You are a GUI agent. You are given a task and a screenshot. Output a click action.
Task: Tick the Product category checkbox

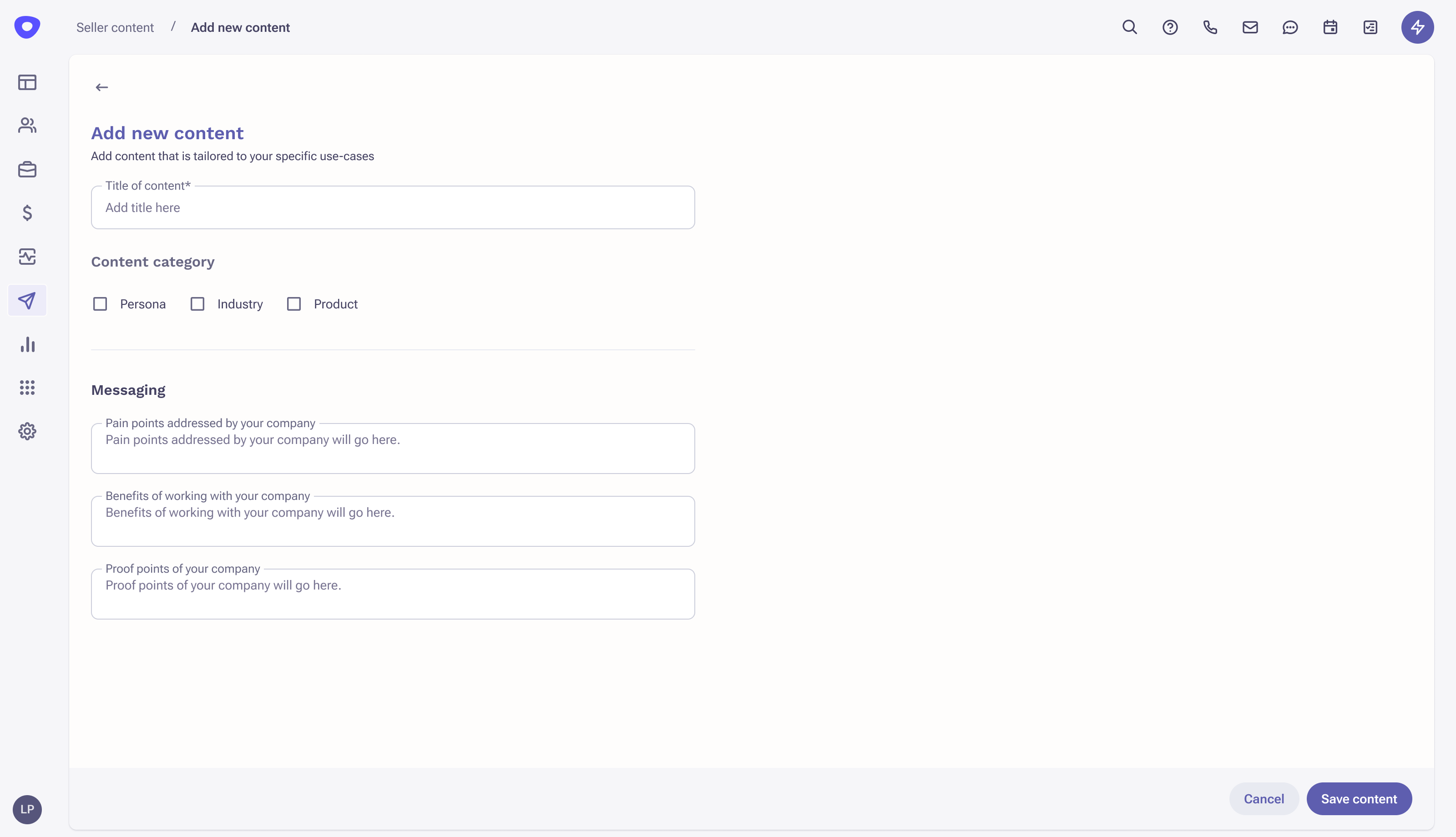pyautogui.click(x=294, y=304)
